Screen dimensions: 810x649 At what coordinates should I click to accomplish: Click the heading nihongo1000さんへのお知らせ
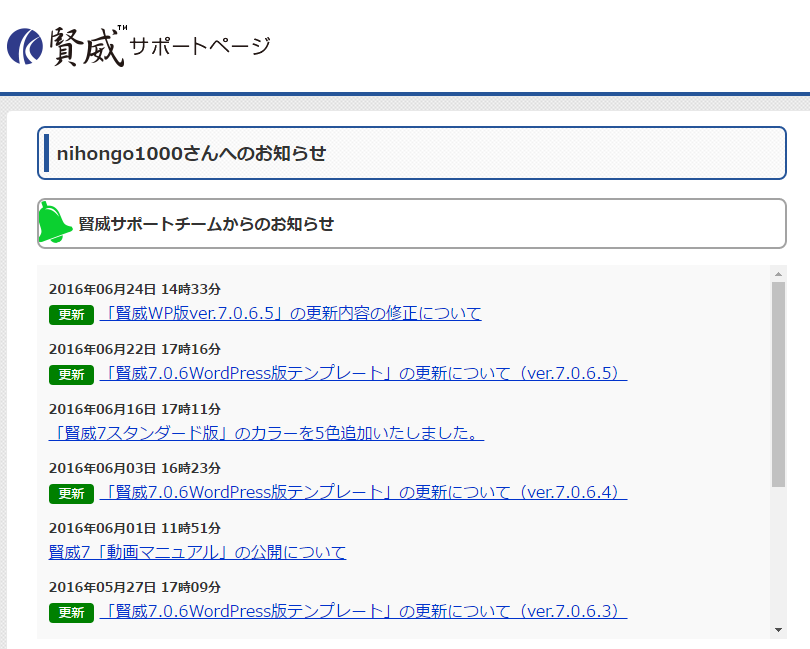point(191,153)
